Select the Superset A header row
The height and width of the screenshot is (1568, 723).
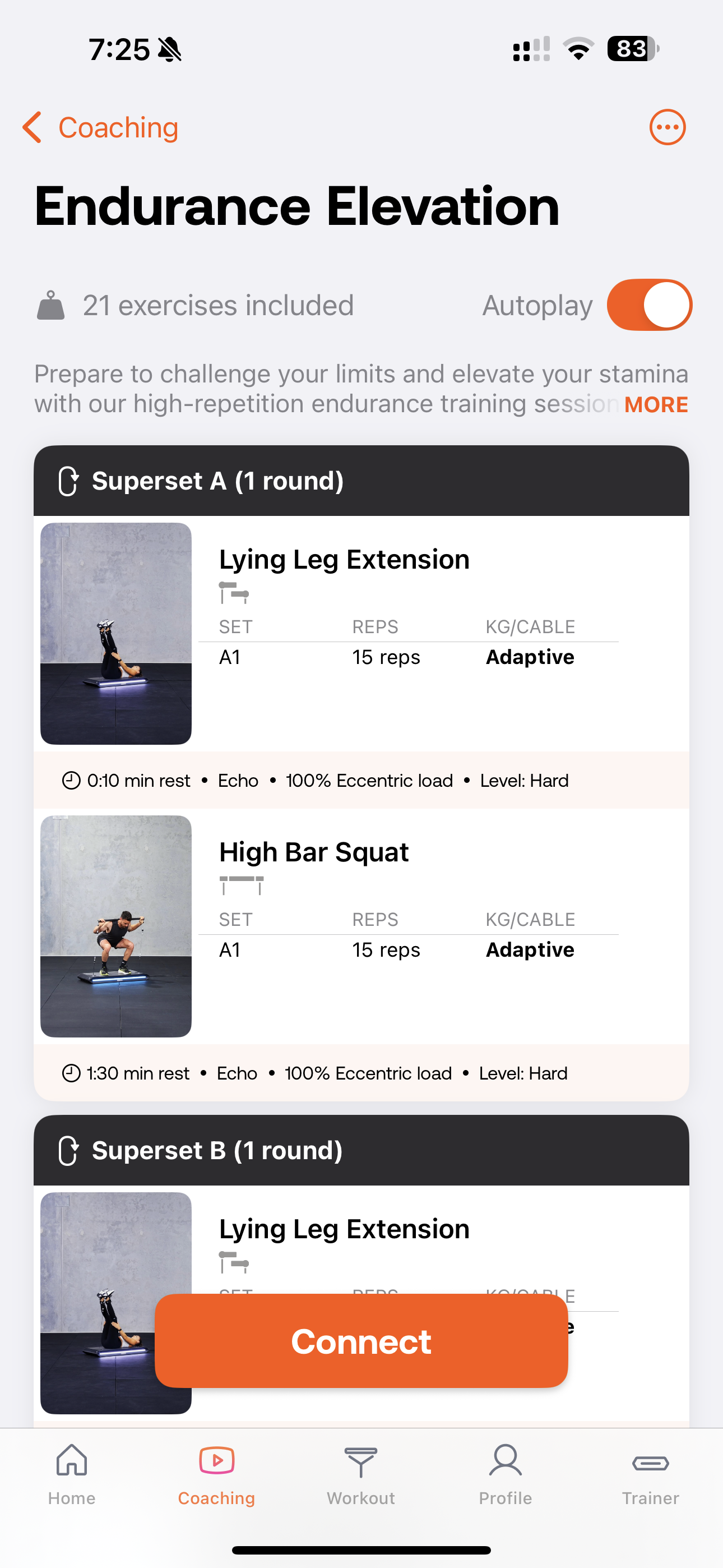click(x=361, y=481)
